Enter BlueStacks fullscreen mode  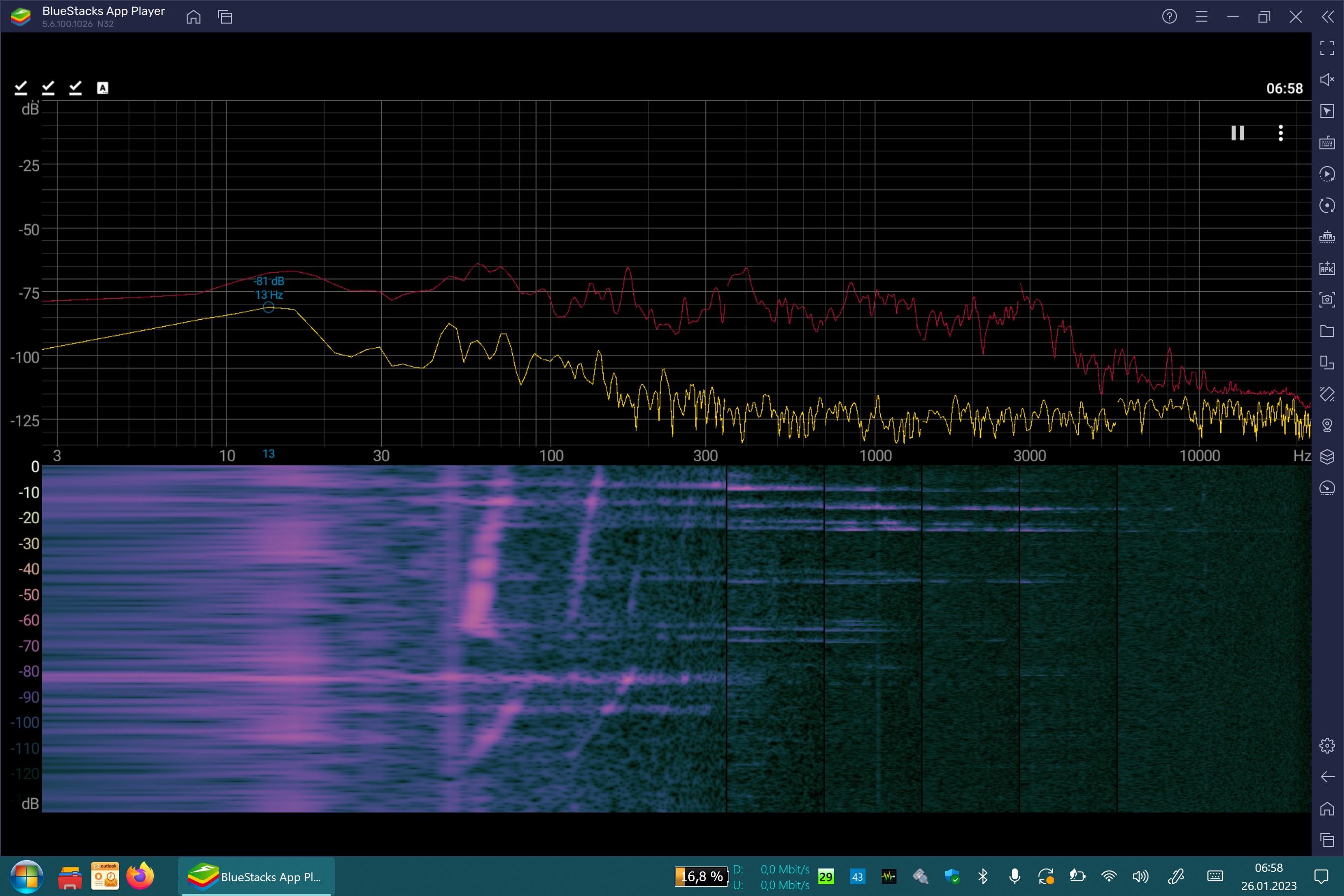pyautogui.click(x=1327, y=48)
